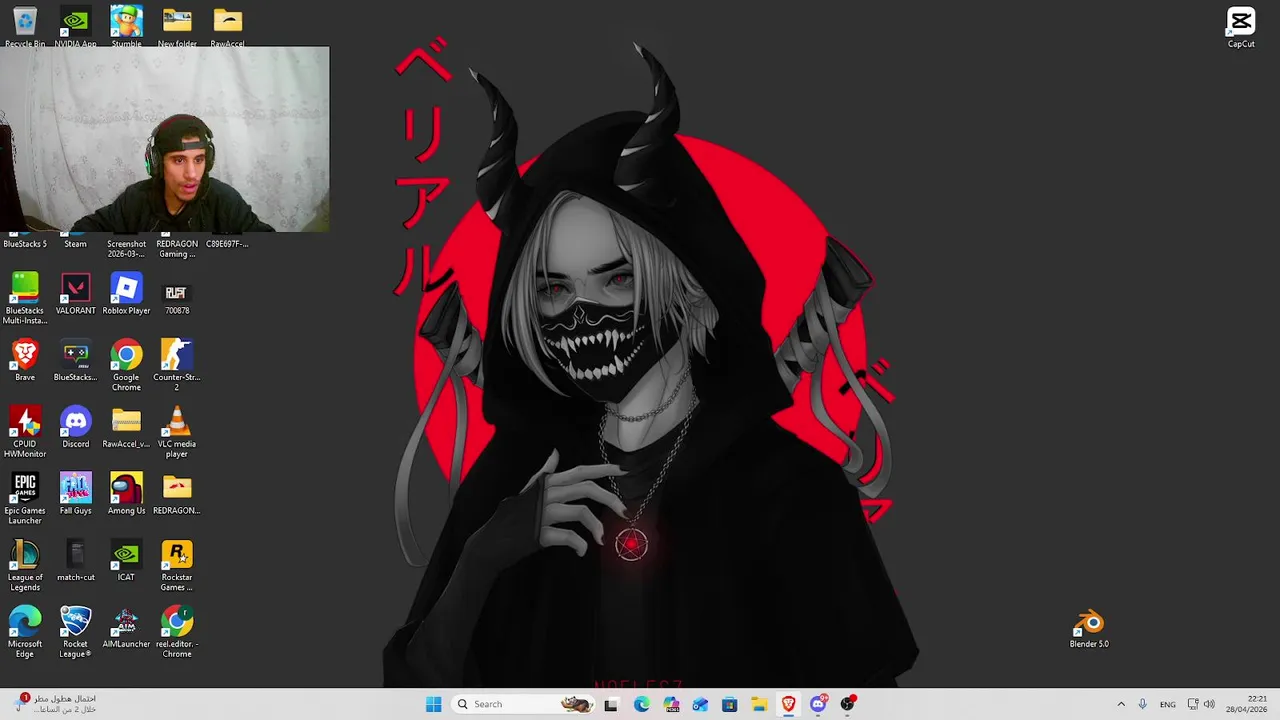Image resolution: width=1280 pixels, height=720 pixels.
Task: Select the Google Chrome shortcut
Action: point(126,365)
